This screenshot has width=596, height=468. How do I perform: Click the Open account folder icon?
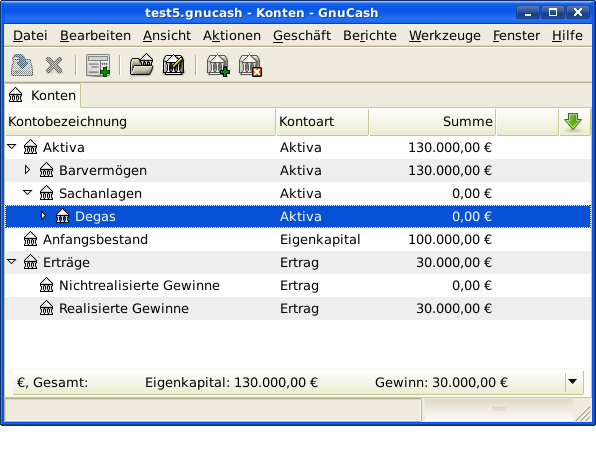141,65
